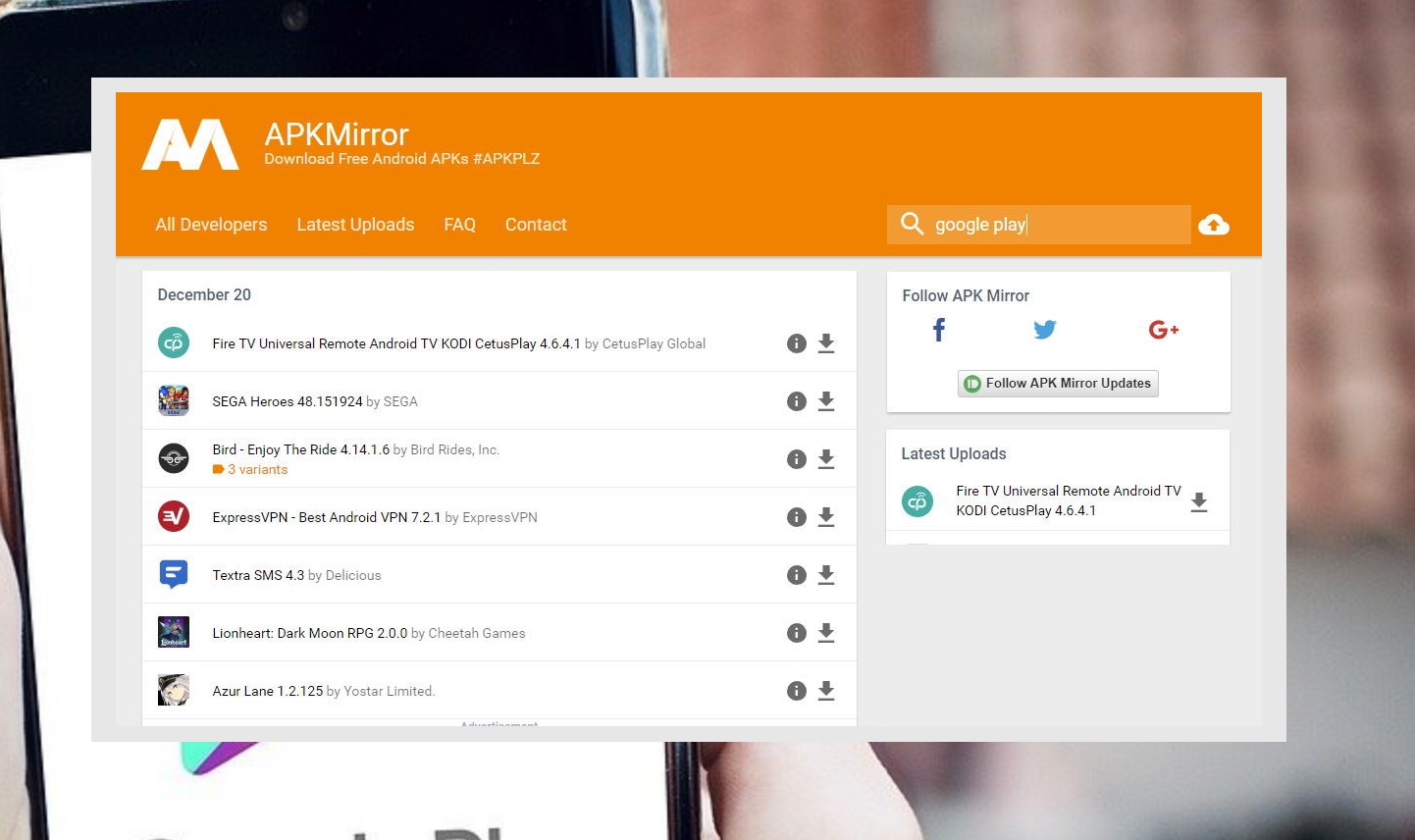The image size is (1415, 840).
Task: Open Fire TV Universal Remote CetusPlay 4.6.4.1 link
Action: coord(396,343)
